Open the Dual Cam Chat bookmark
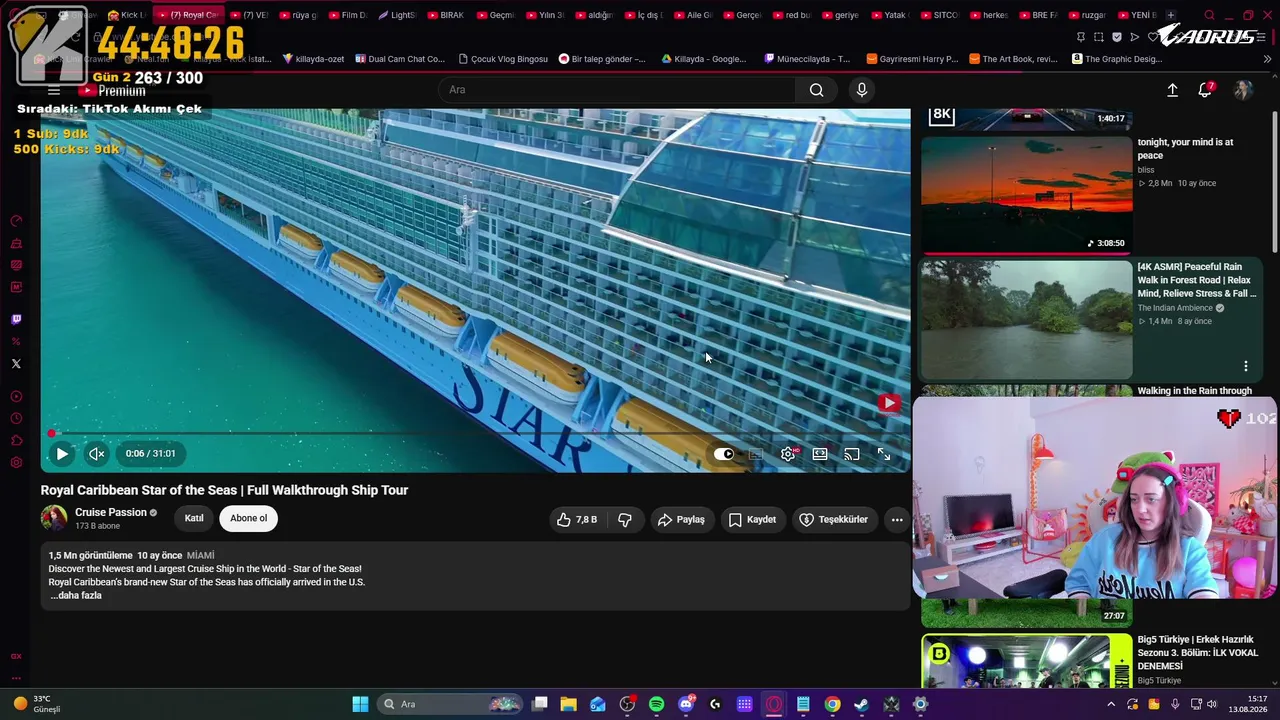The image size is (1280, 720). click(x=399, y=59)
